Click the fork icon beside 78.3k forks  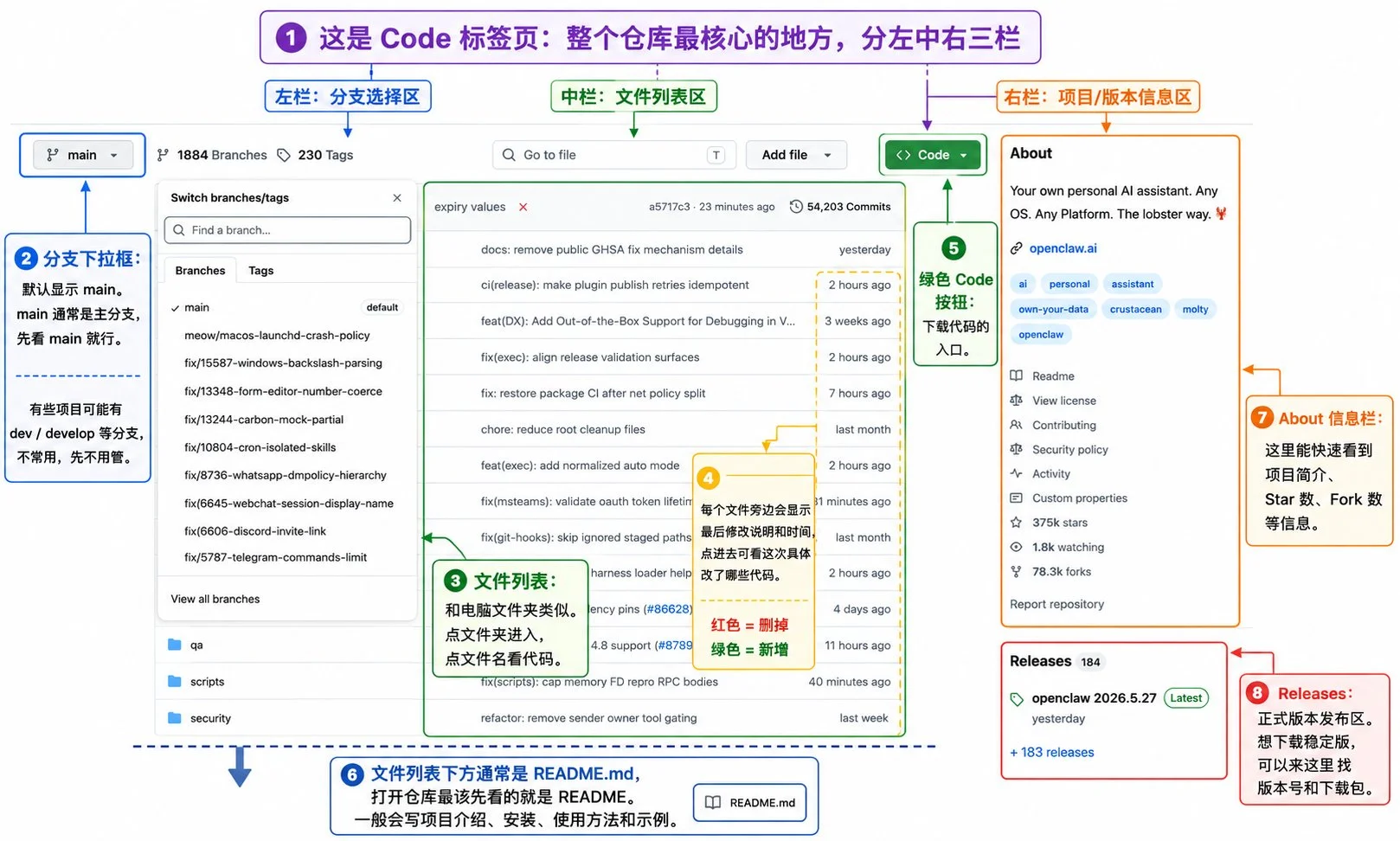[1017, 571]
